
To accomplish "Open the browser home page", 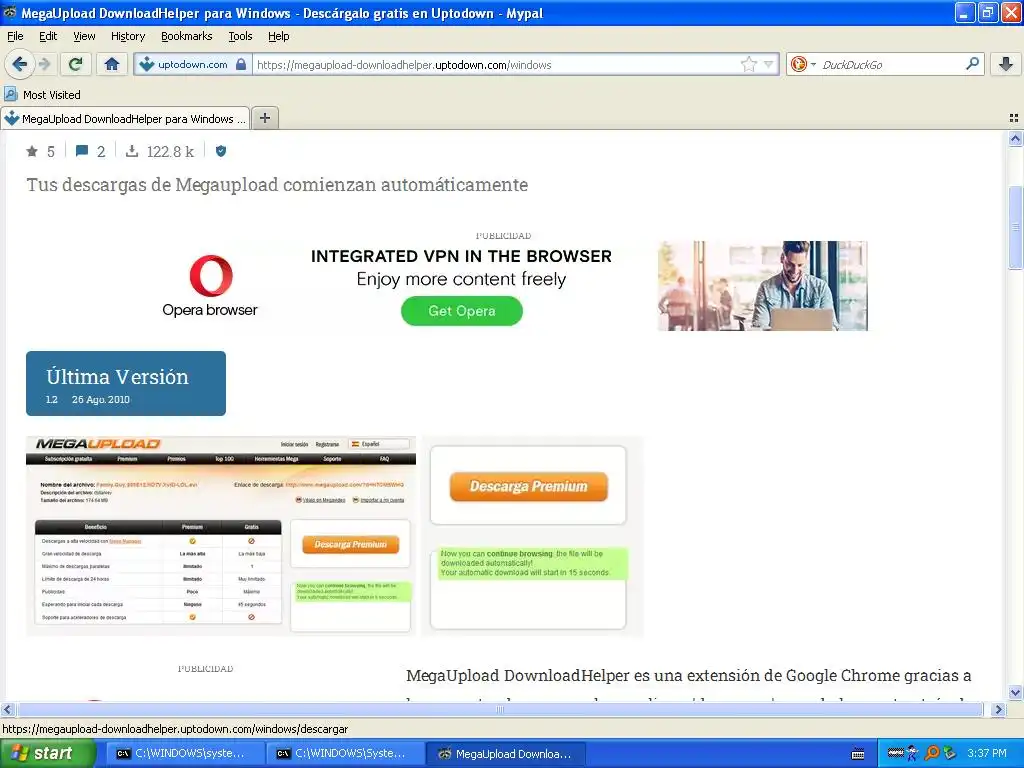I will pyautogui.click(x=112, y=64).
